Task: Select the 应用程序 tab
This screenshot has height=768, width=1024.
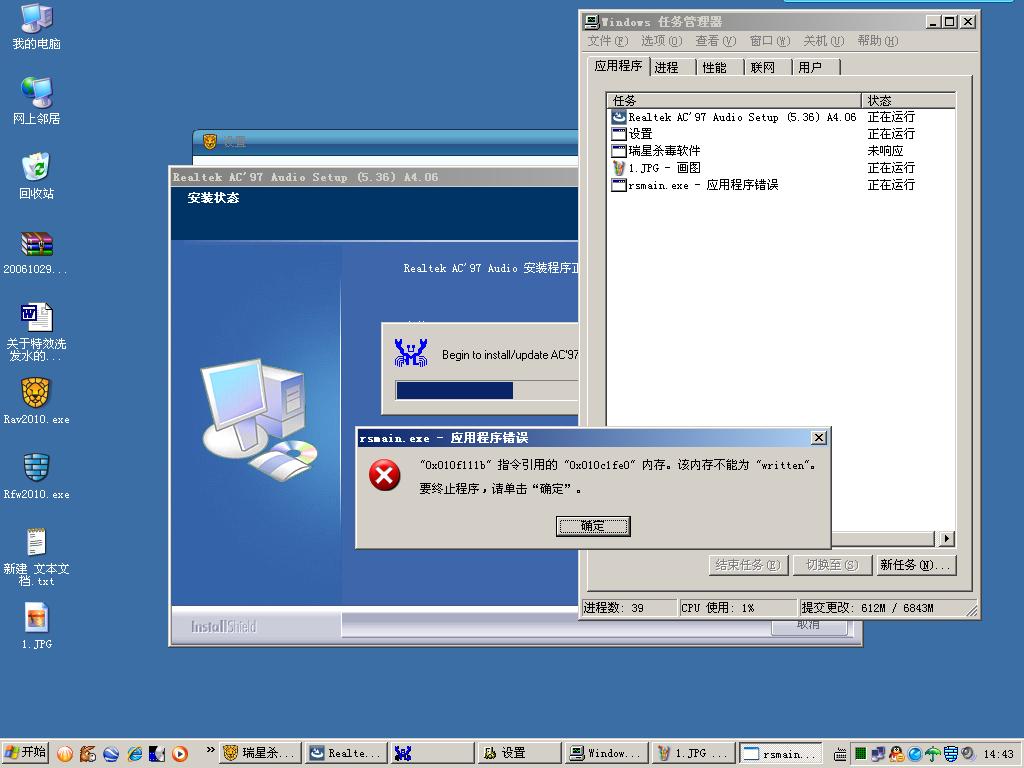Action: 618,66
